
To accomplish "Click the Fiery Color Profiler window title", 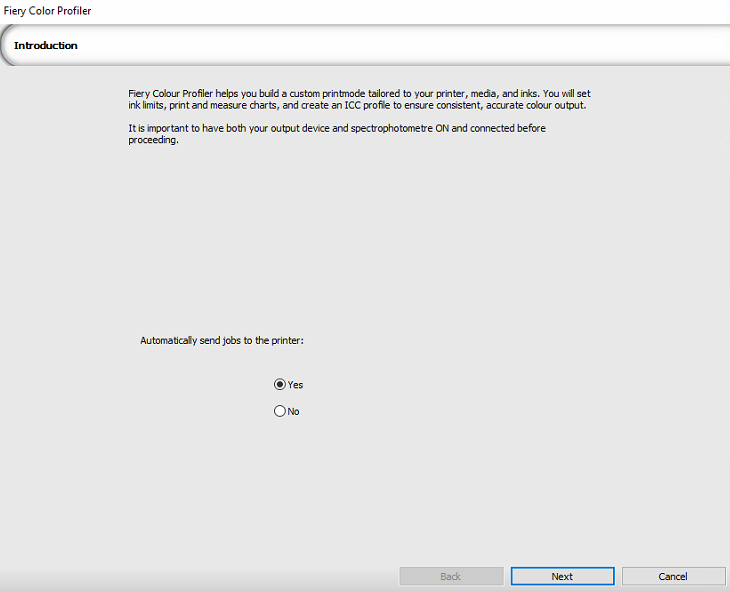I will click(x=47, y=11).
